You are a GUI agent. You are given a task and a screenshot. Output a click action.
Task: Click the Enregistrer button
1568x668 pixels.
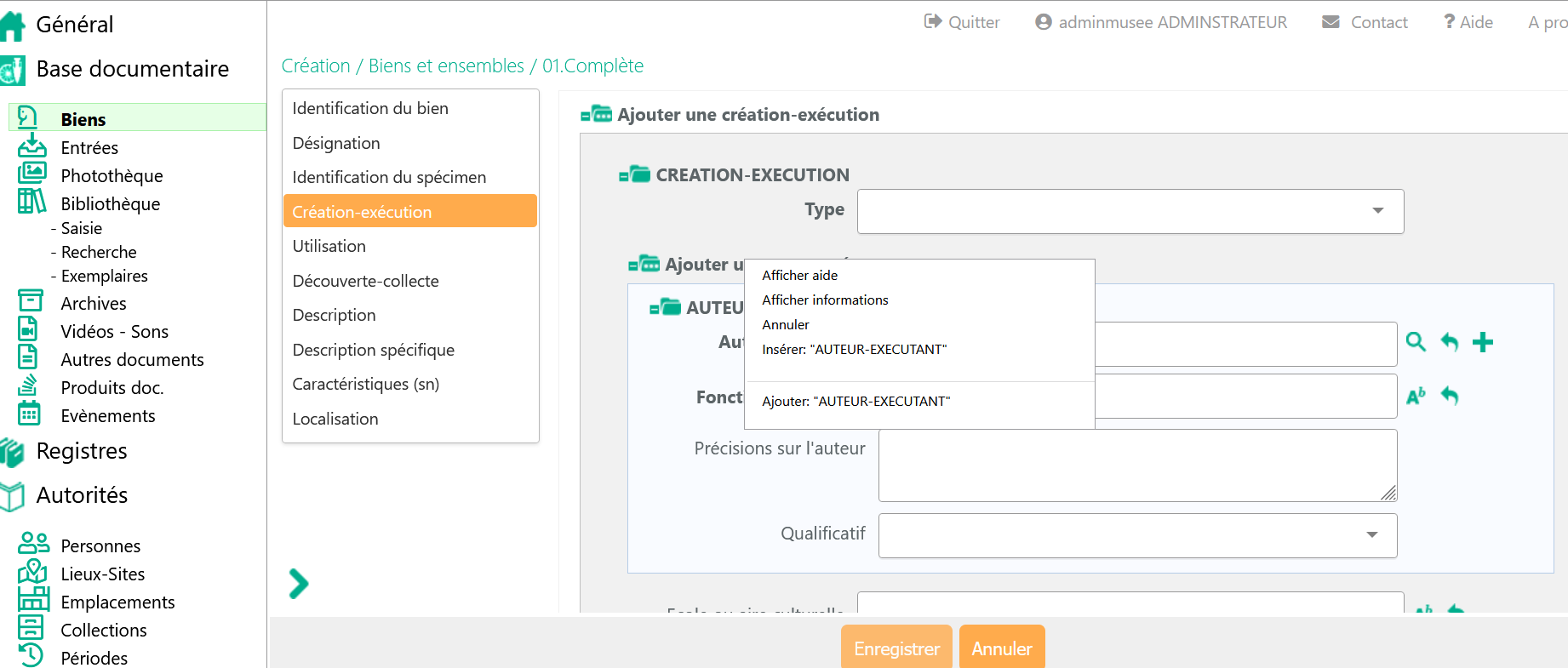pos(896,648)
